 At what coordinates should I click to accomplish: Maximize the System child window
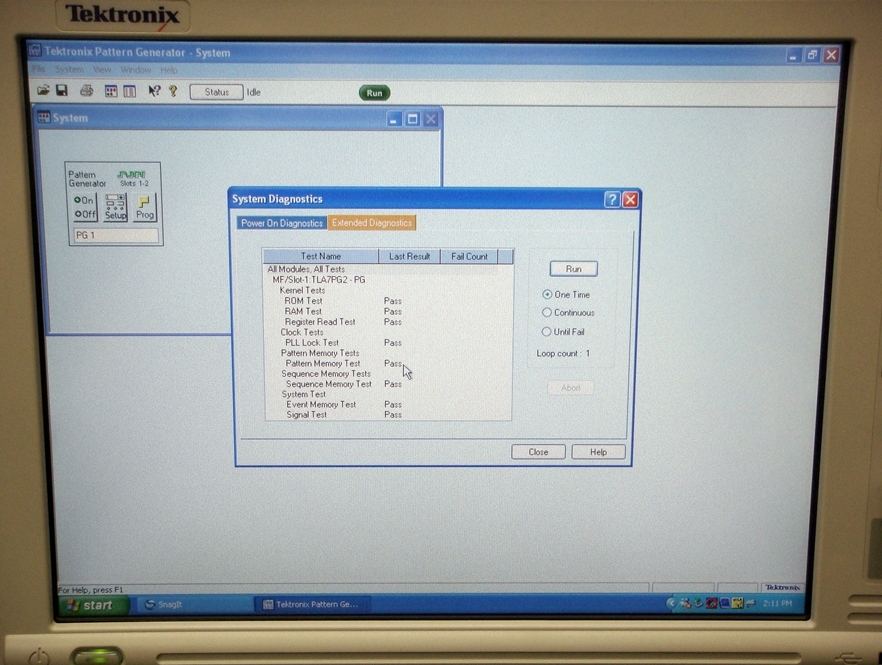click(x=412, y=119)
